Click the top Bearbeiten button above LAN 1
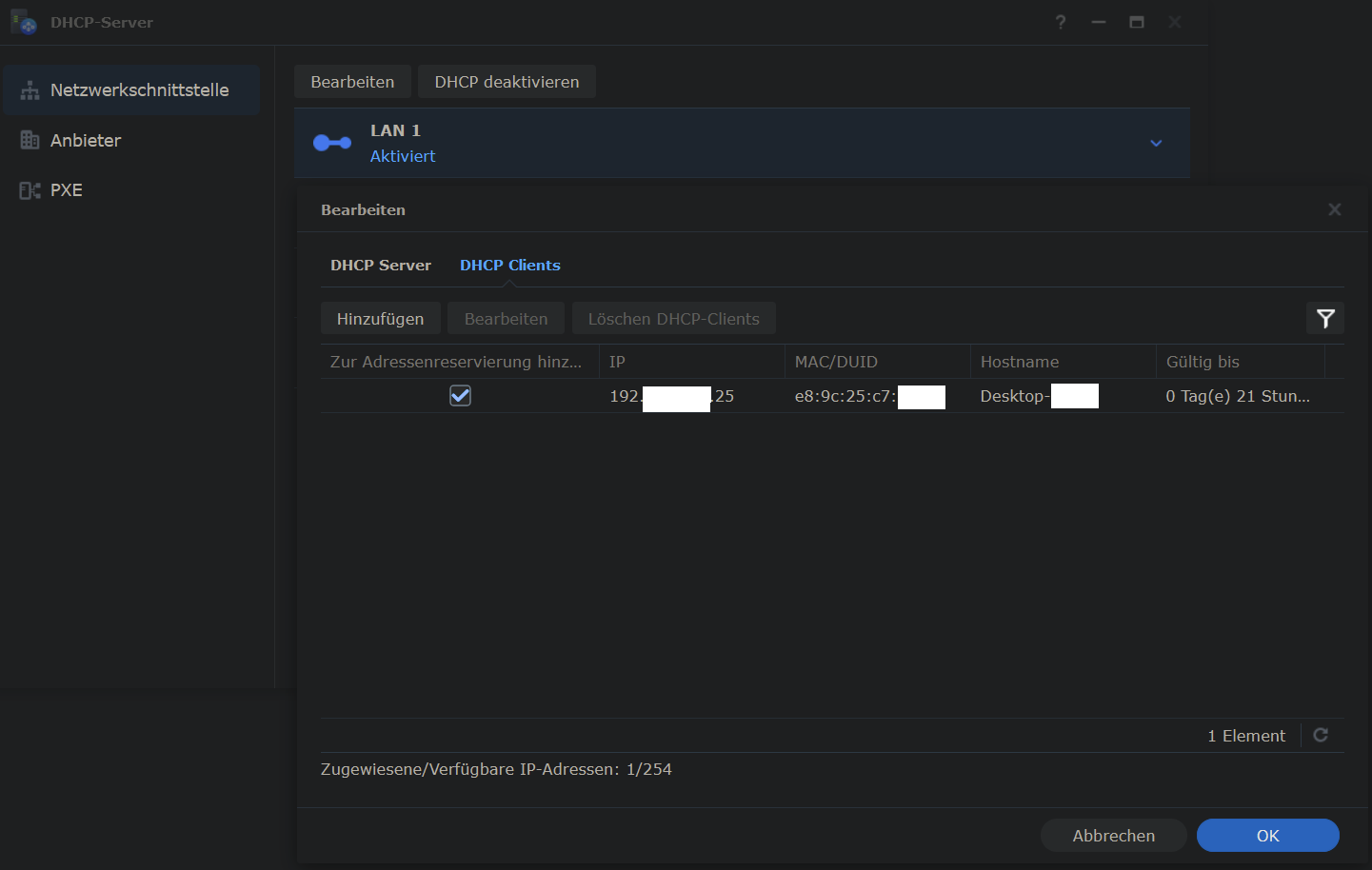The image size is (1372, 870). tap(352, 82)
